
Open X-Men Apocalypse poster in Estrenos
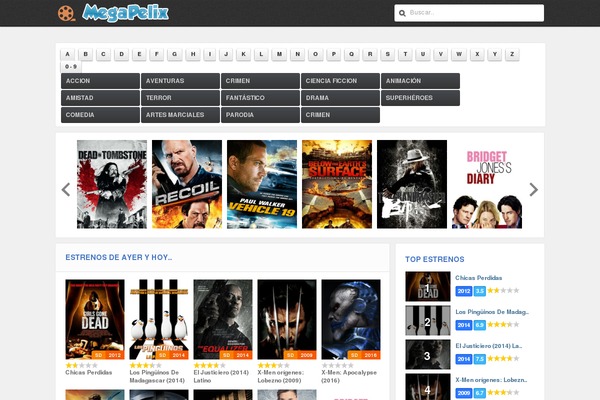point(351,319)
